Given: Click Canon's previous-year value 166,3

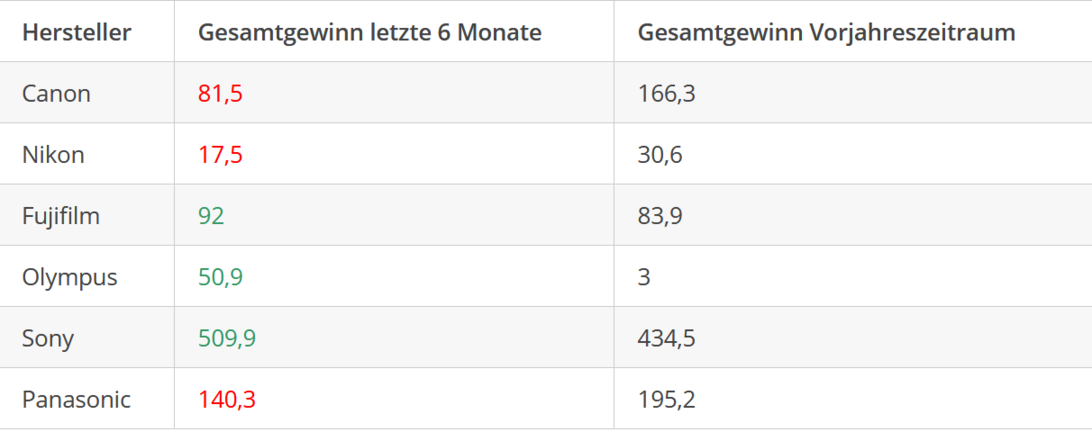Looking at the screenshot, I should [x=666, y=94].
